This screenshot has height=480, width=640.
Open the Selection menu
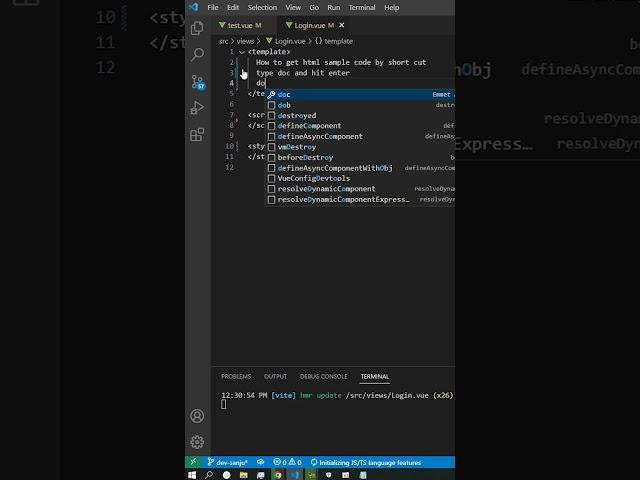pyautogui.click(x=262, y=7)
